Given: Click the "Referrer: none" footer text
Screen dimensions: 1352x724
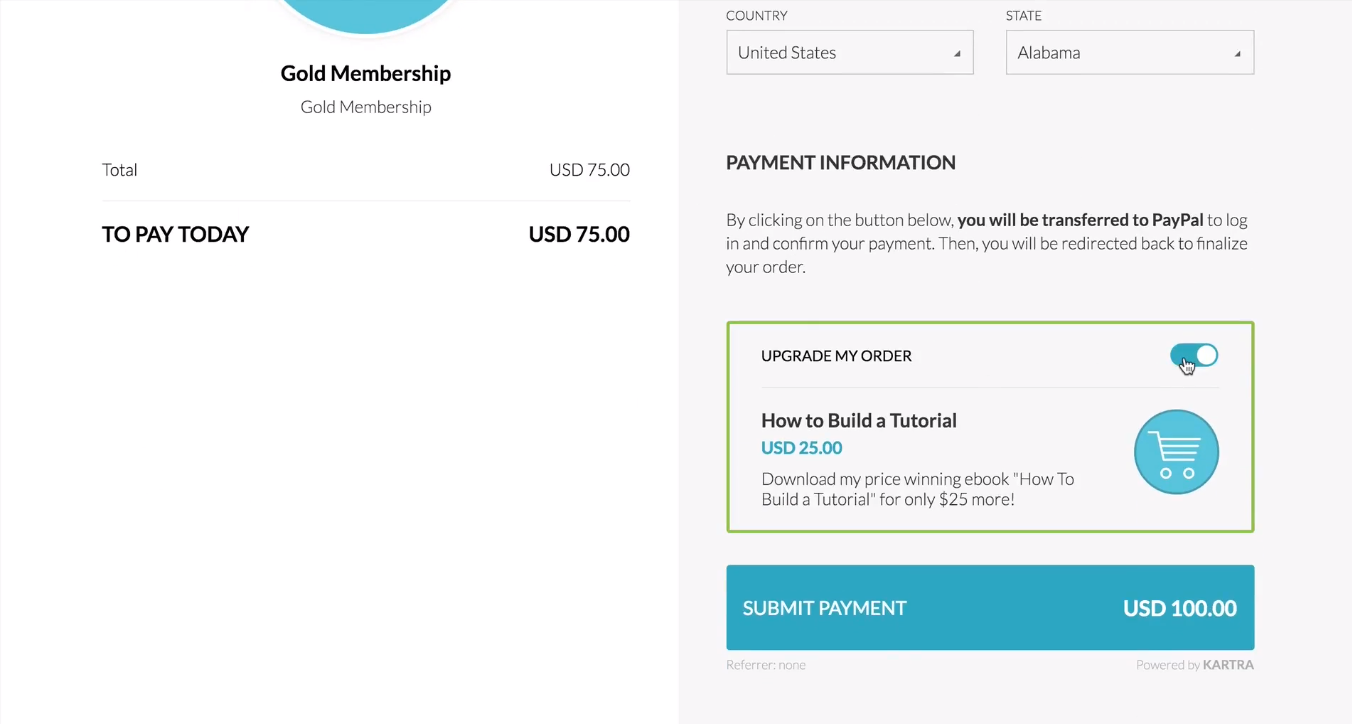Looking at the screenshot, I should click(x=765, y=665).
